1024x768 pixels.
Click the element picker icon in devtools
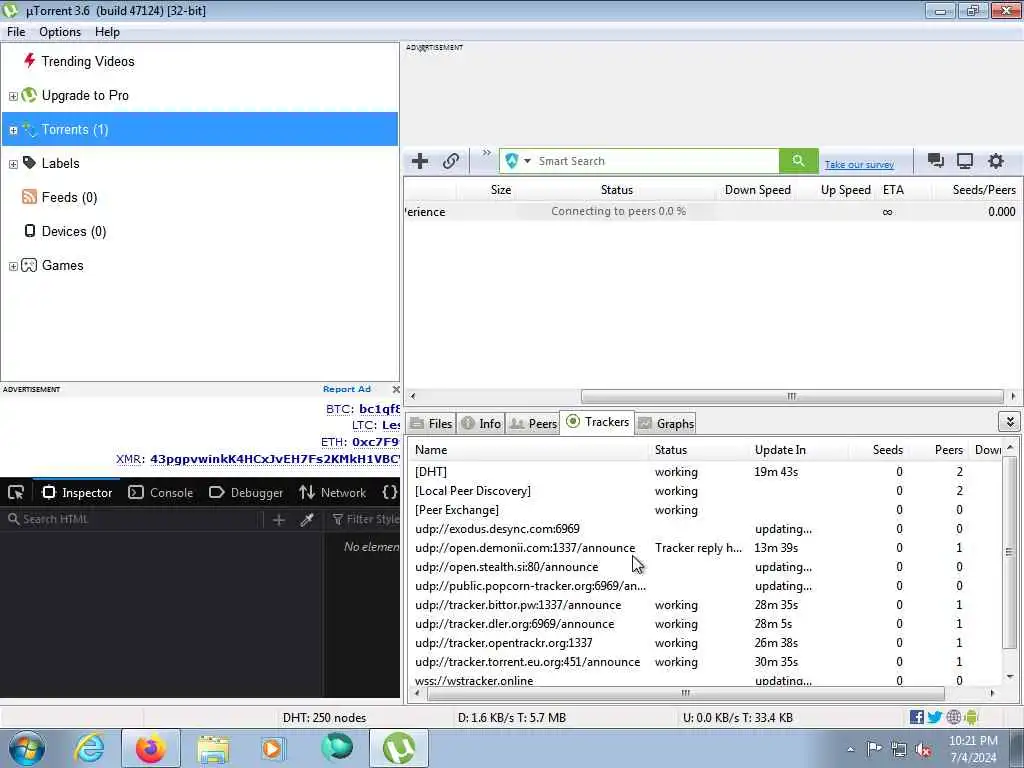16,493
